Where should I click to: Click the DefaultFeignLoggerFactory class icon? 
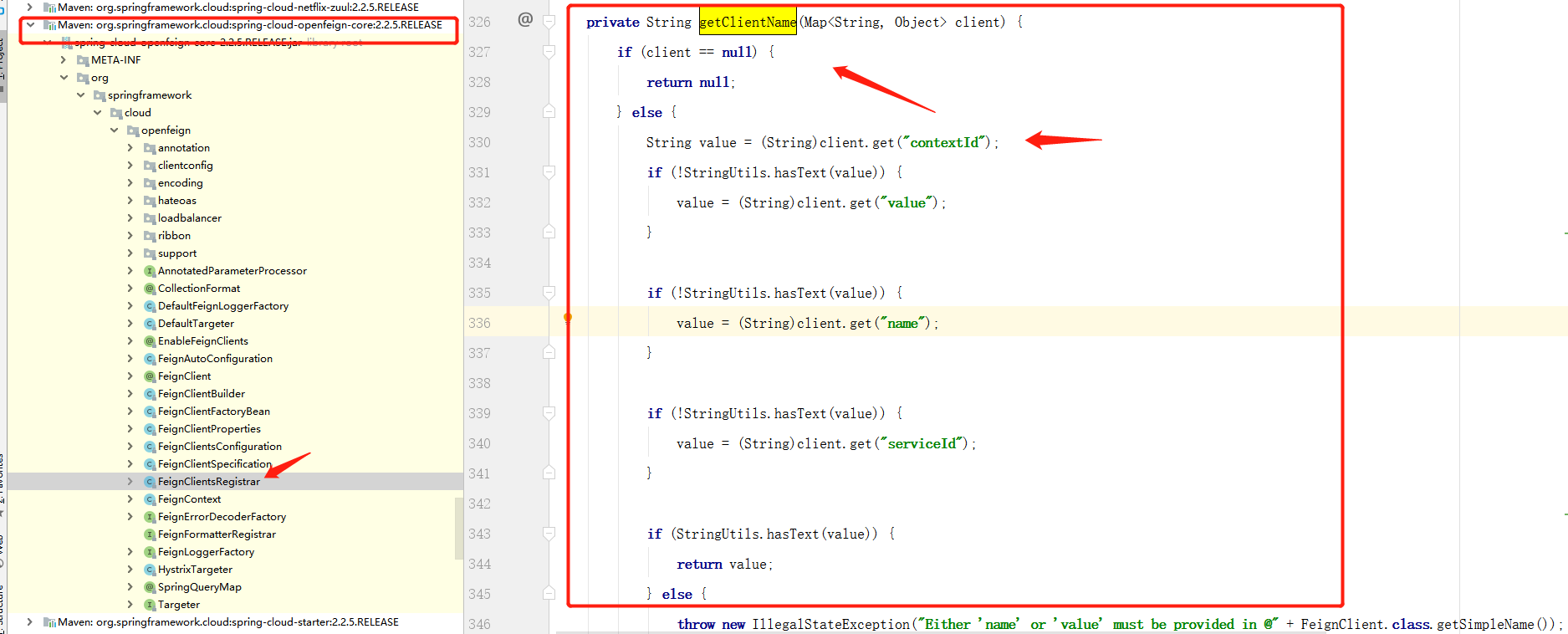point(150,306)
